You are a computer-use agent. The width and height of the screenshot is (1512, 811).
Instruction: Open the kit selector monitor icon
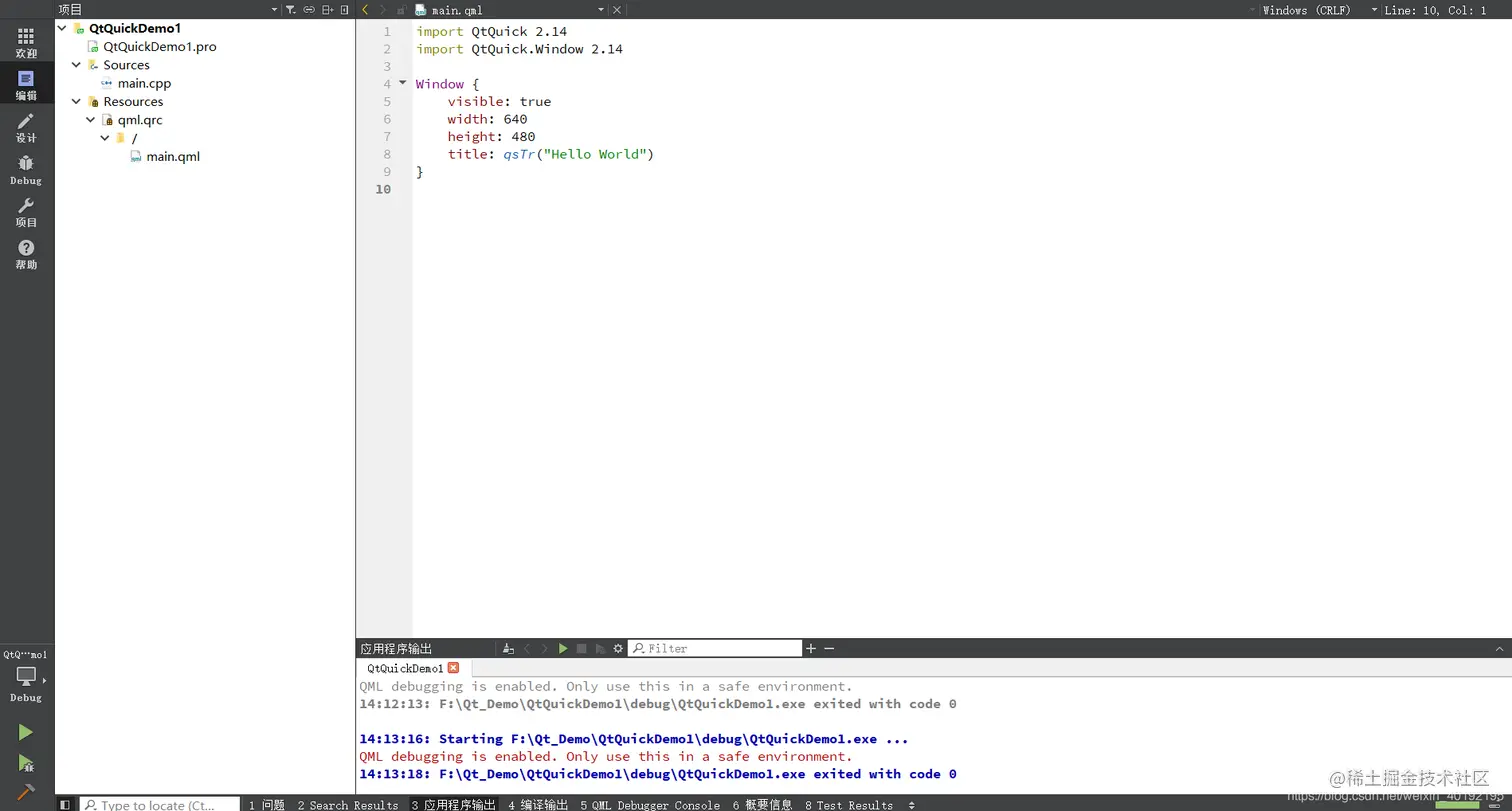tap(26, 677)
